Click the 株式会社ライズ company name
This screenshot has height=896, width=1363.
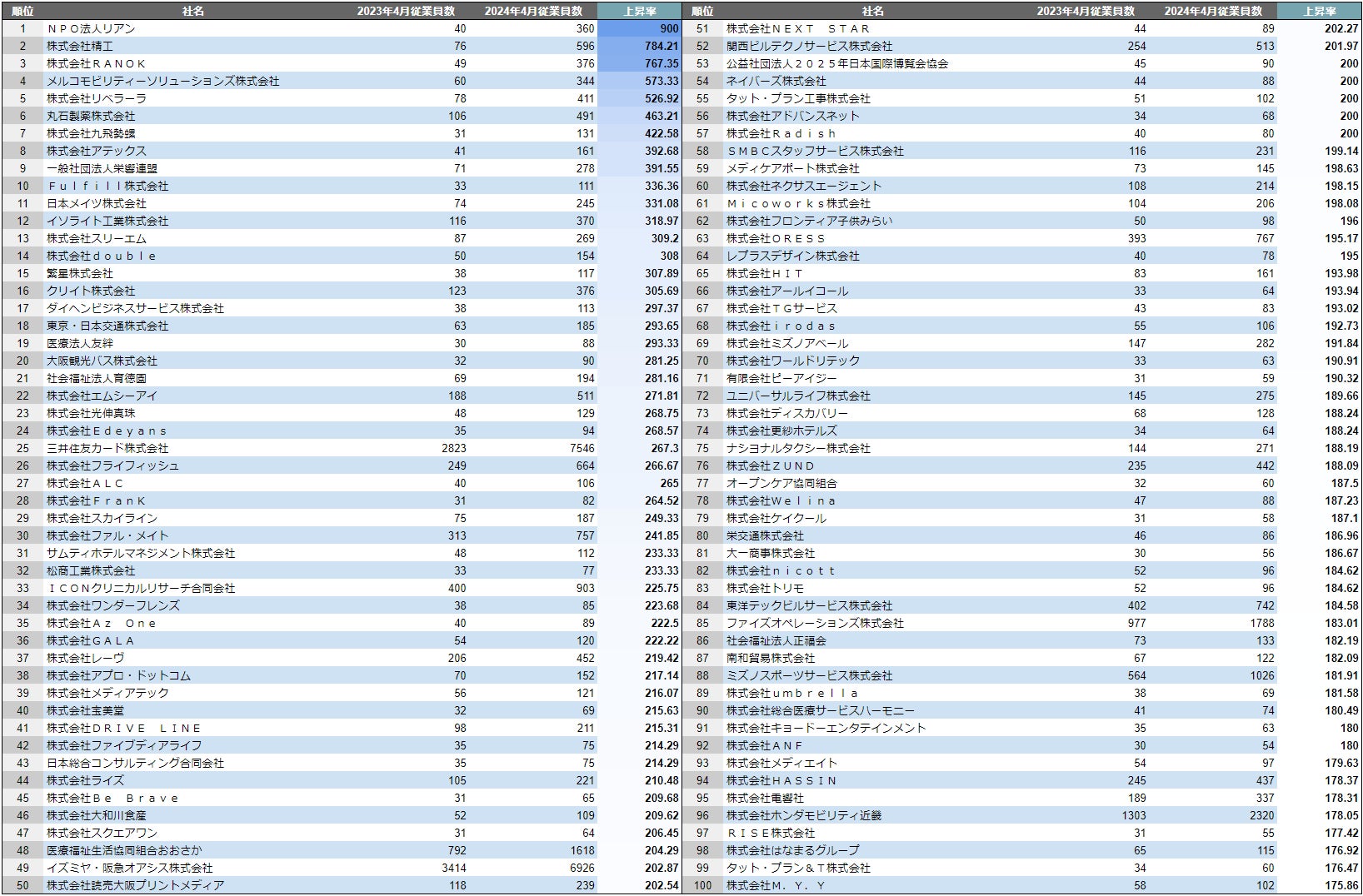pyautogui.click(x=85, y=780)
